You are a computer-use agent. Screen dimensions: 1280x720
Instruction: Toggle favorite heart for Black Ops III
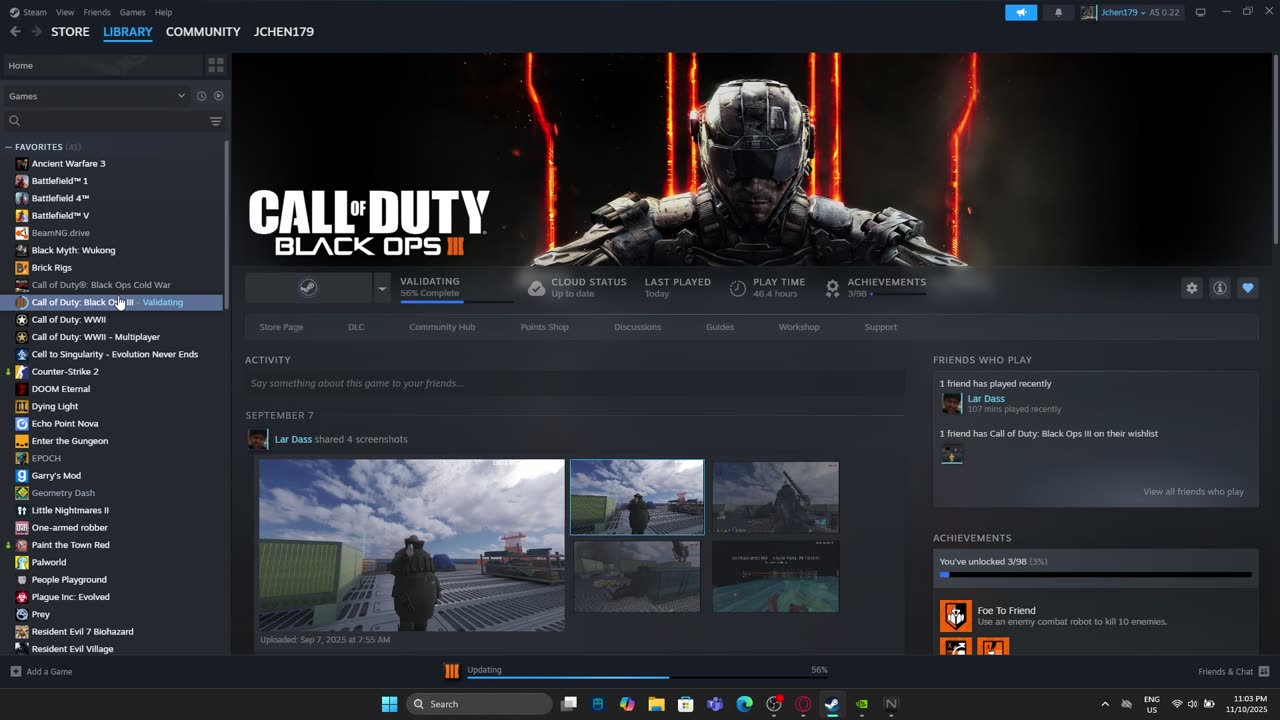click(1247, 288)
